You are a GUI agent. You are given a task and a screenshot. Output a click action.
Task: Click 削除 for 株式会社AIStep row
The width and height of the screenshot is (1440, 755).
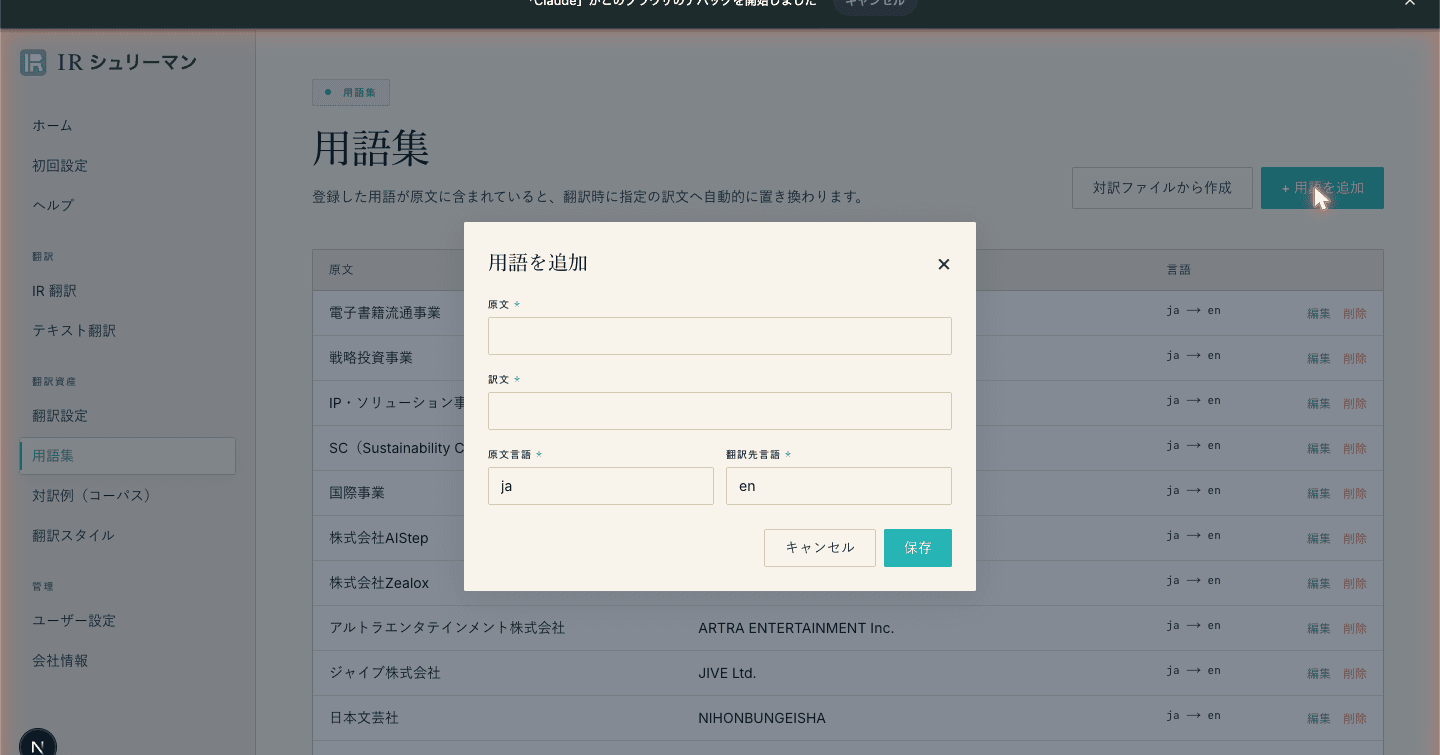pyautogui.click(x=1355, y=539)
